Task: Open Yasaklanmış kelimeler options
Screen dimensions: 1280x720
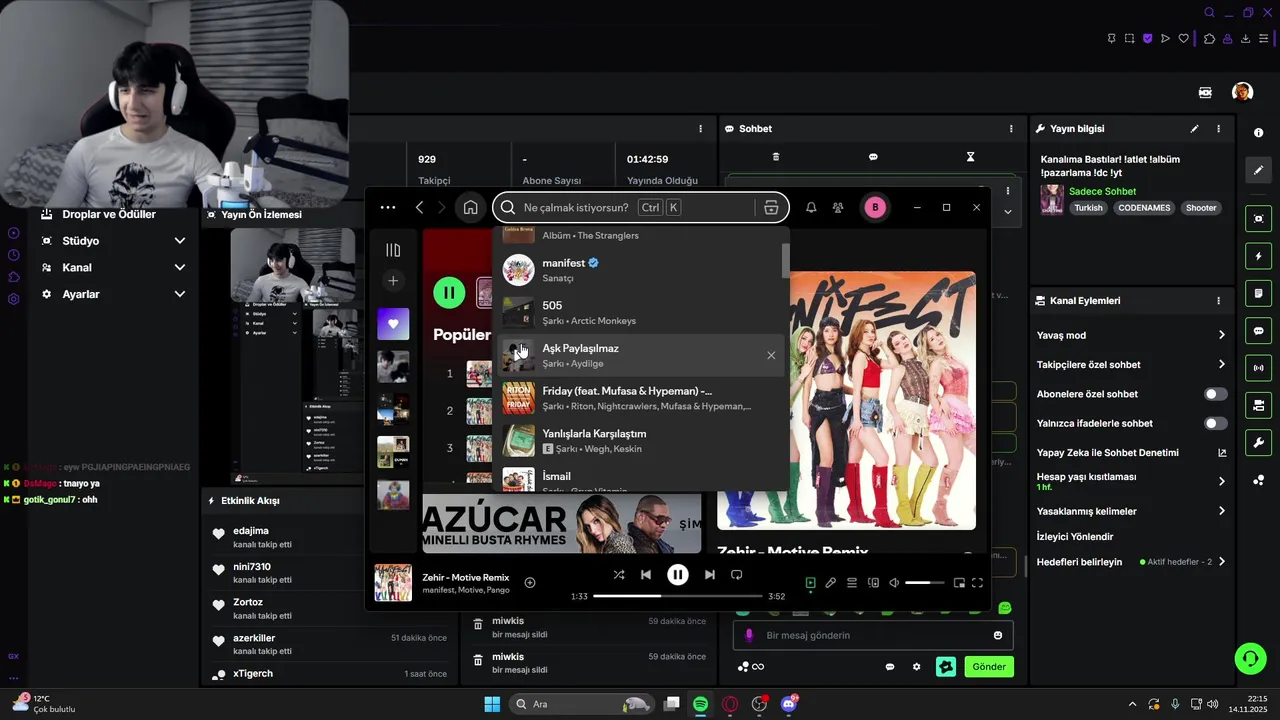Action: (x=1131, y=511)
